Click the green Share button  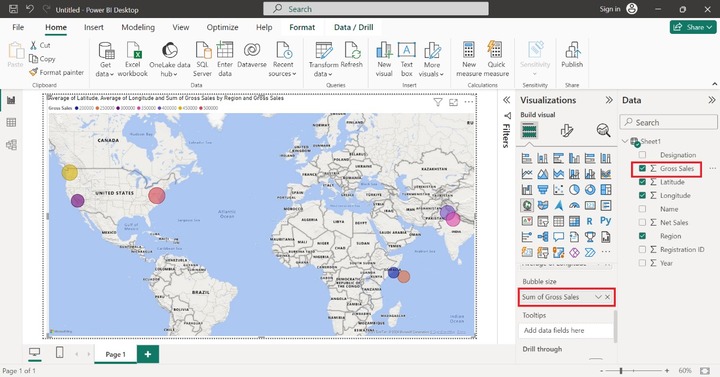pos(693,27)
